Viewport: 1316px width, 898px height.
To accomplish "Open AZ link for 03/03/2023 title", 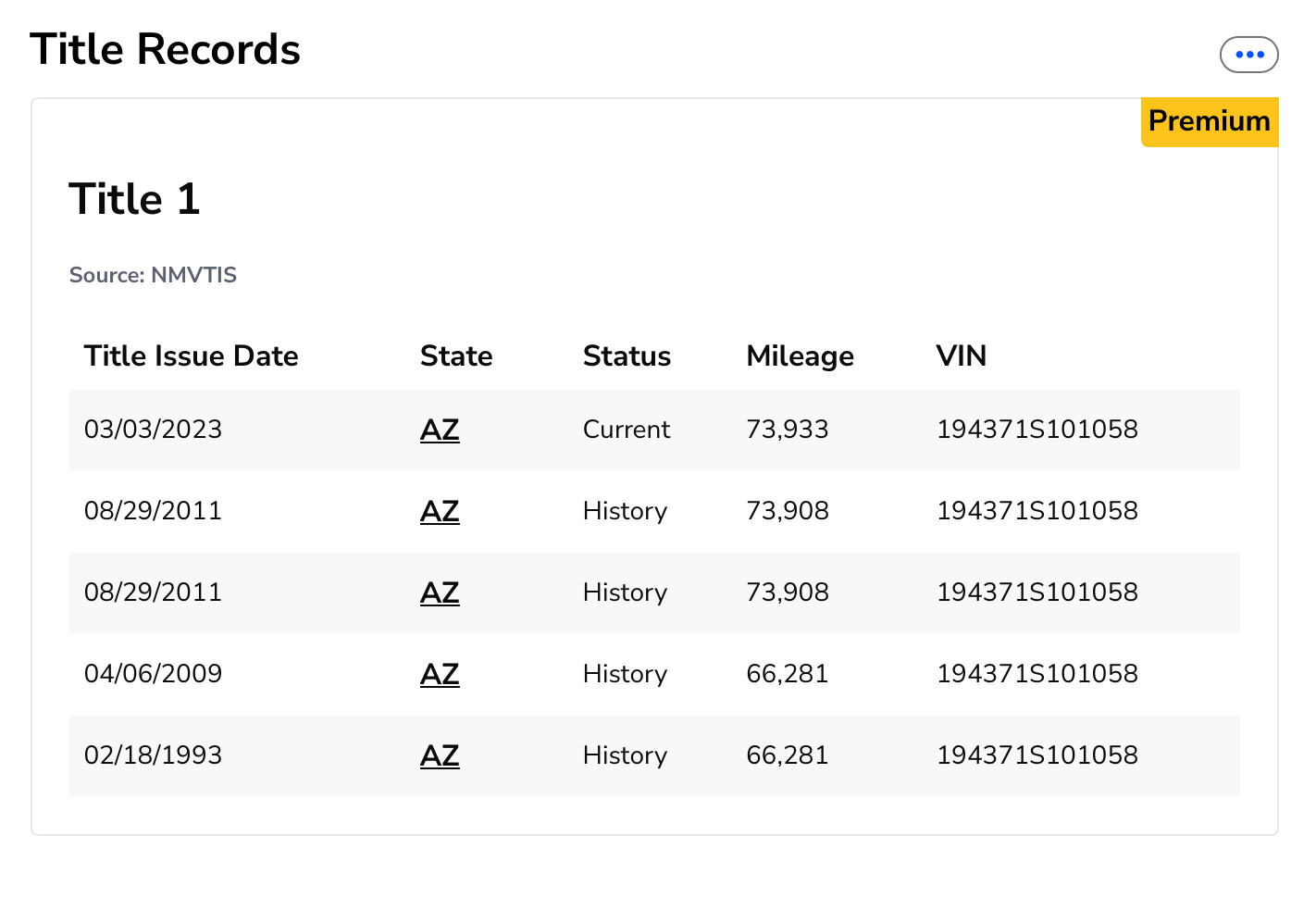I will [x=440, y=430].
